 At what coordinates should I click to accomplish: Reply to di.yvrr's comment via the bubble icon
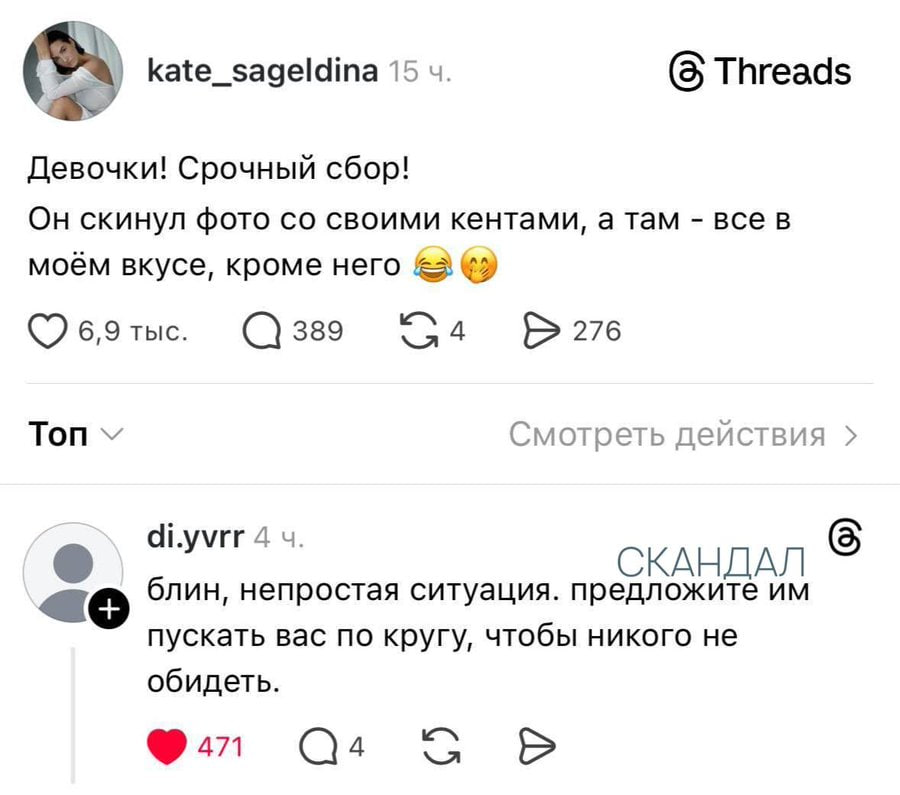point(319,747)
